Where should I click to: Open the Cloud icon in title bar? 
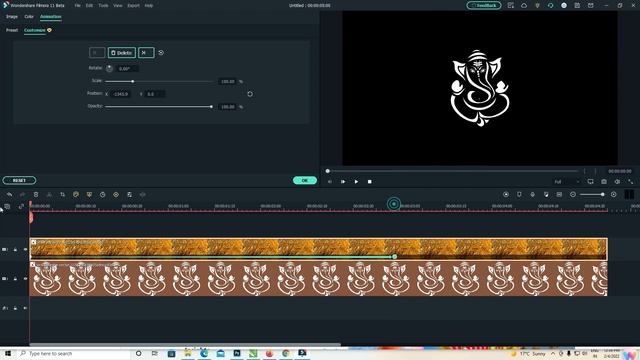point(524,6)
